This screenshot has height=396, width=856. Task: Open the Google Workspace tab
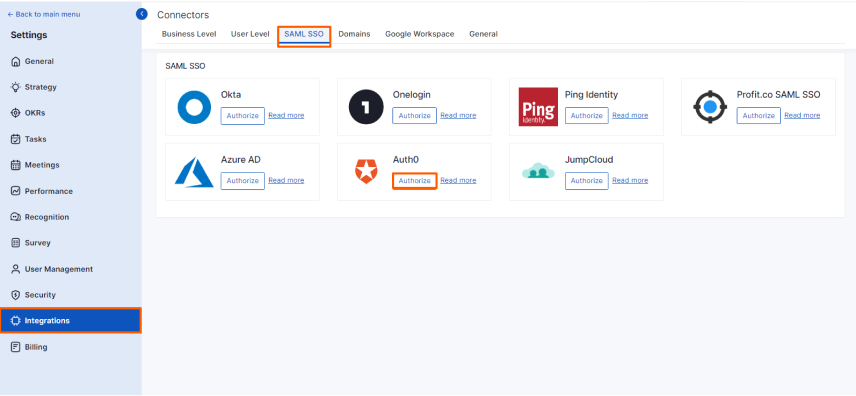420,34
